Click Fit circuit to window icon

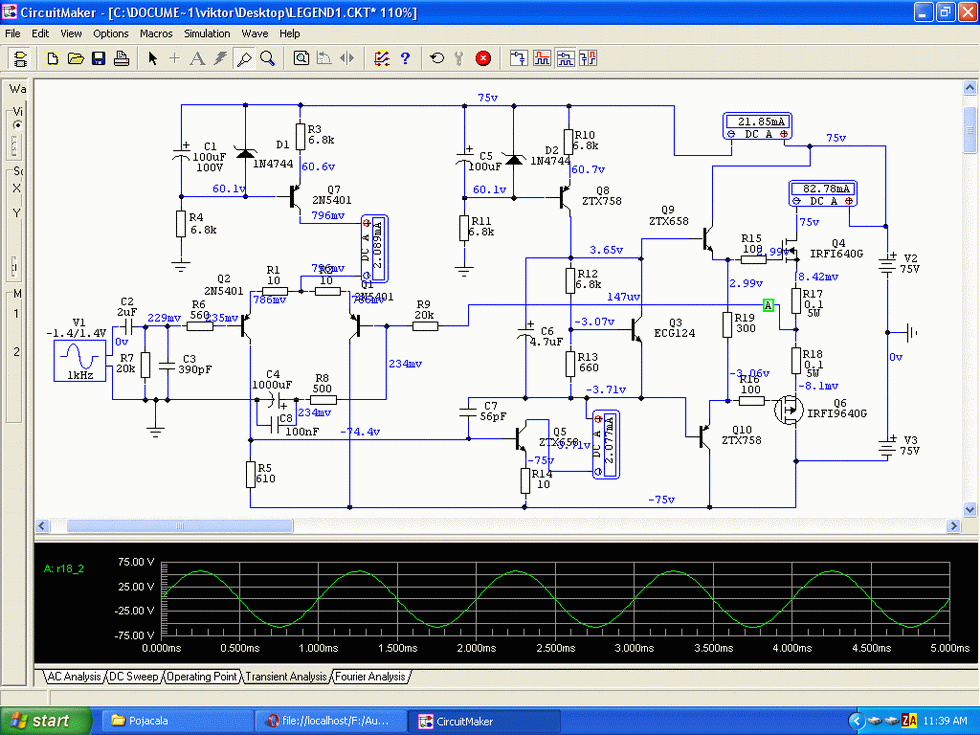point(301,59)
